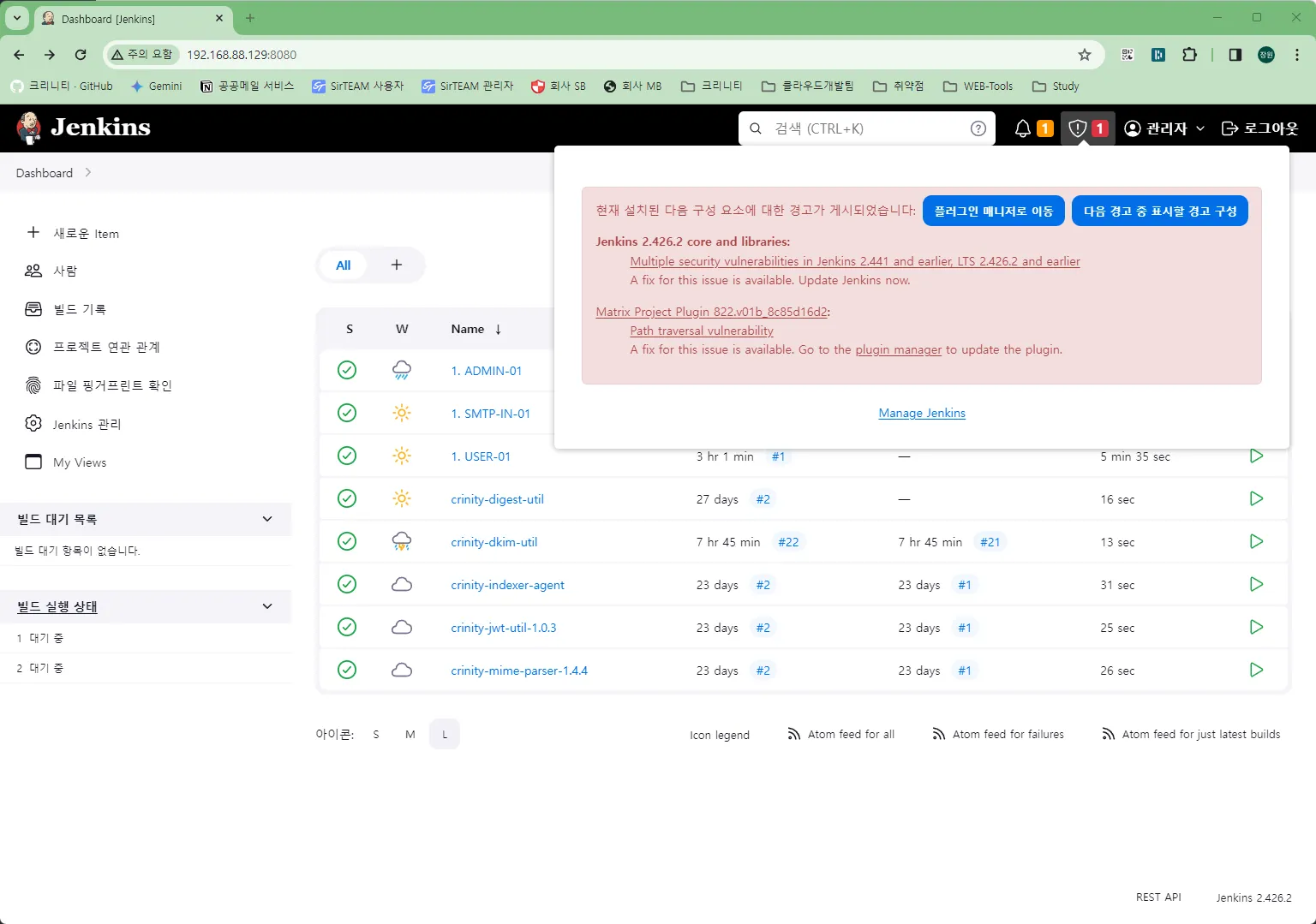Go back using browser back arrow
1316x924 pixels.
pos(19,55)
